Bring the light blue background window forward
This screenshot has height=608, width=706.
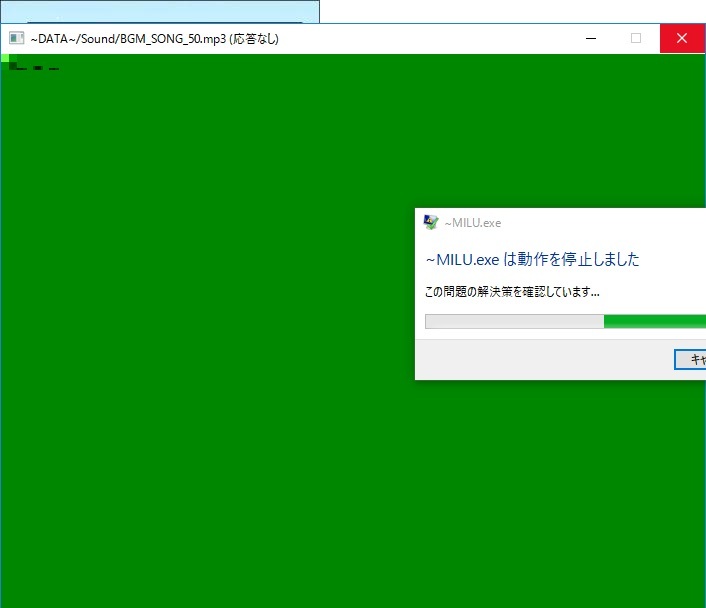pos(160,11)
